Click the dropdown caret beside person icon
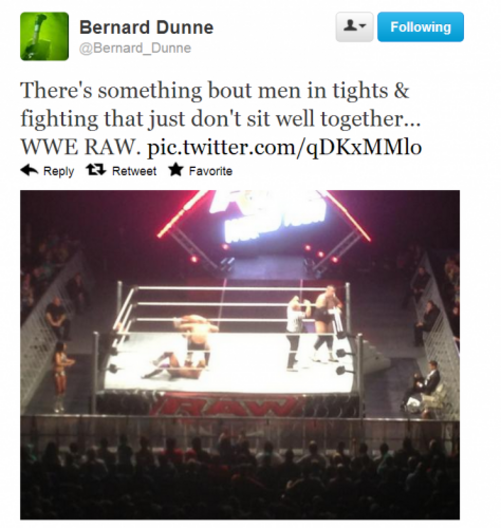501x528 pixels. pyautogui.click(x=362, y=26)
